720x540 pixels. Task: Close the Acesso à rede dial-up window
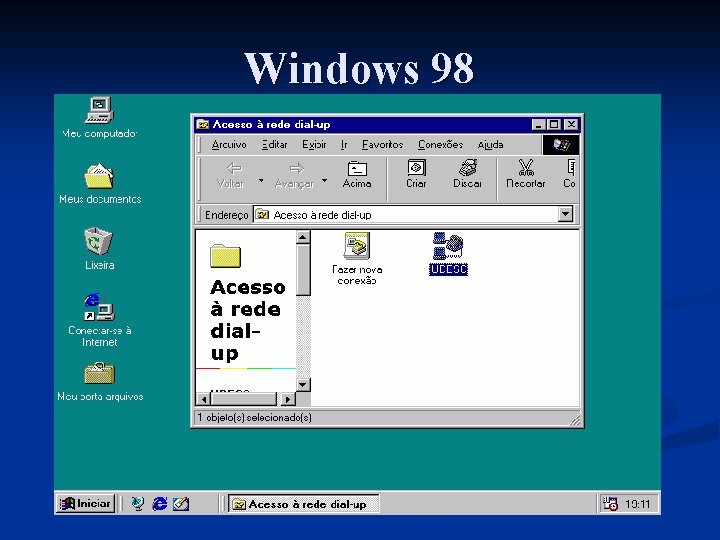pyautogui.click(x=571, y=124)
